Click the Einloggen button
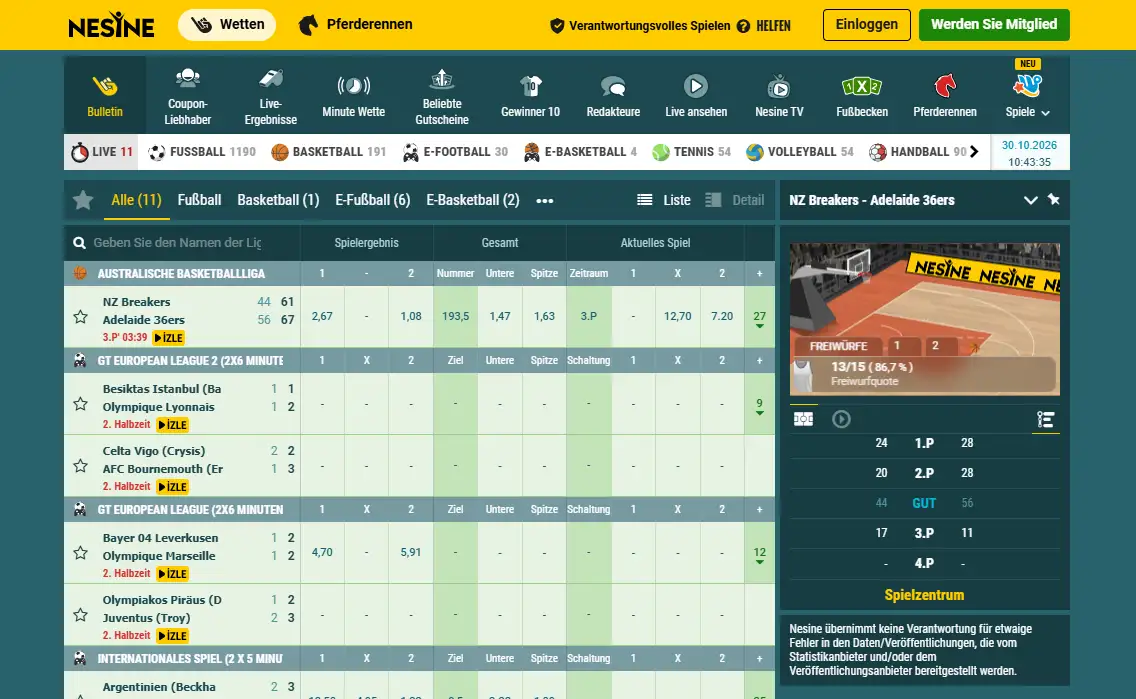Image resolution: width=1136 pixels, height=699 pixels. click(866, 25)
